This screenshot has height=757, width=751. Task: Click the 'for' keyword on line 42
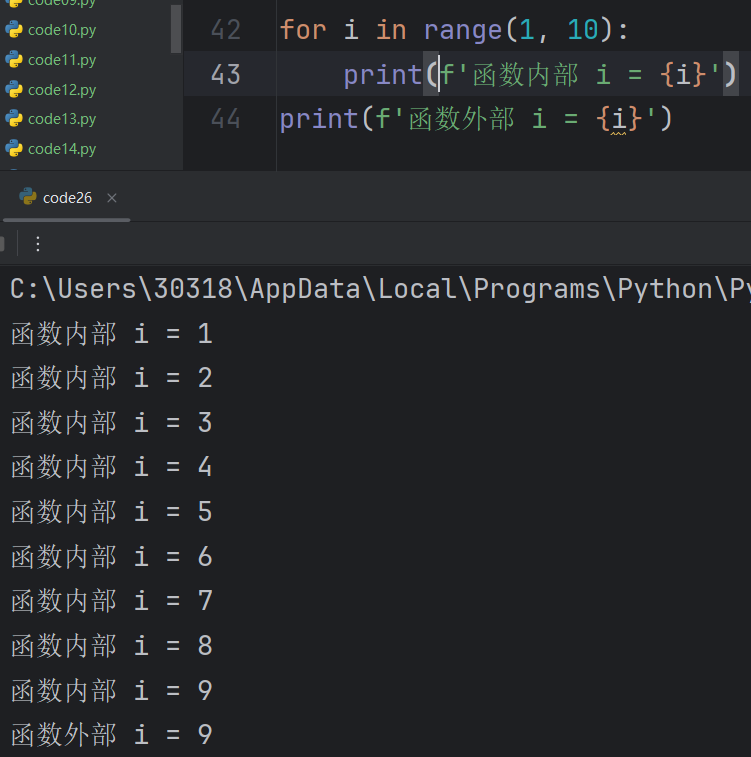[303, 30]
